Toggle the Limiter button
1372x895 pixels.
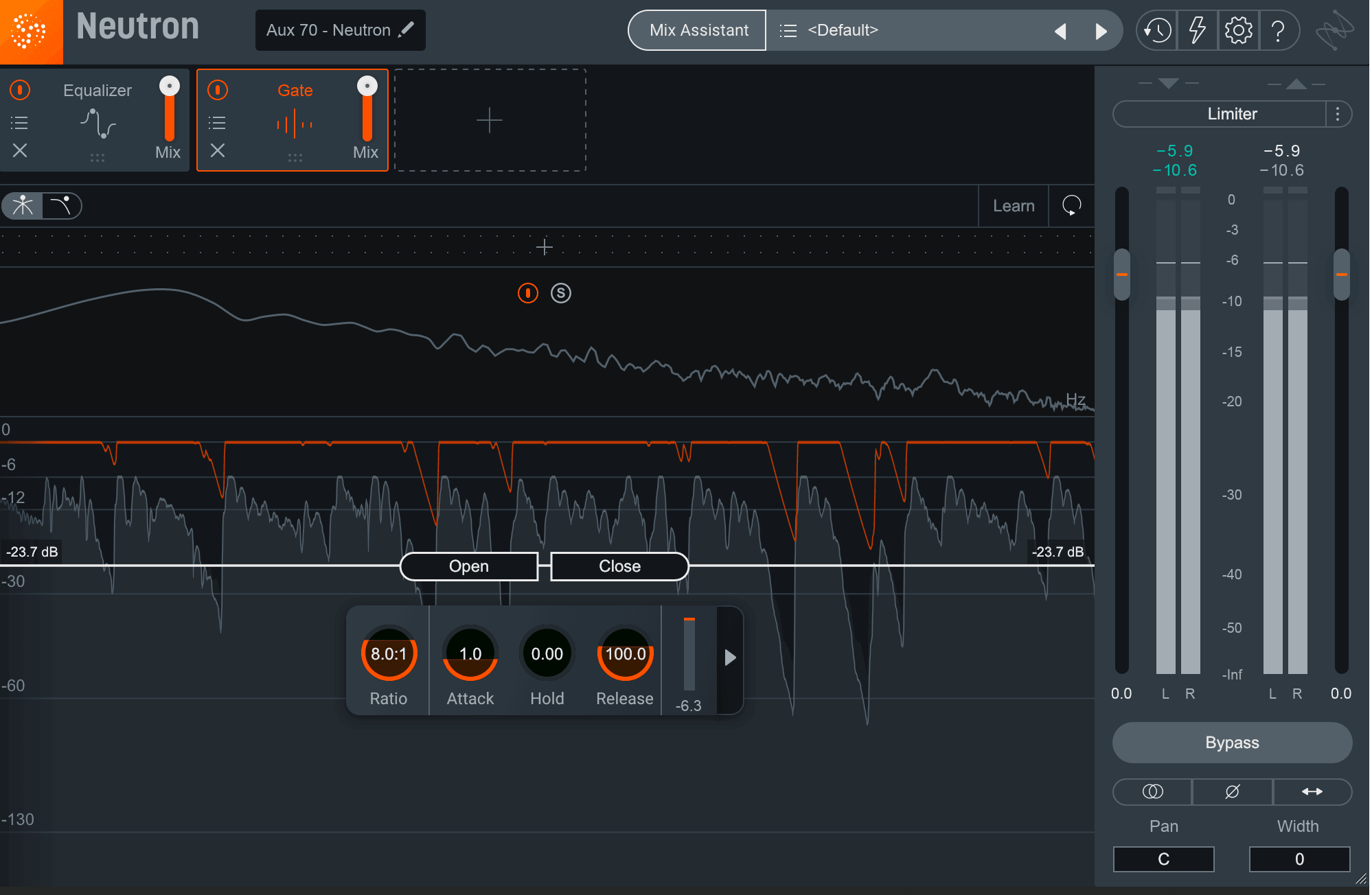click(1220, 114)
